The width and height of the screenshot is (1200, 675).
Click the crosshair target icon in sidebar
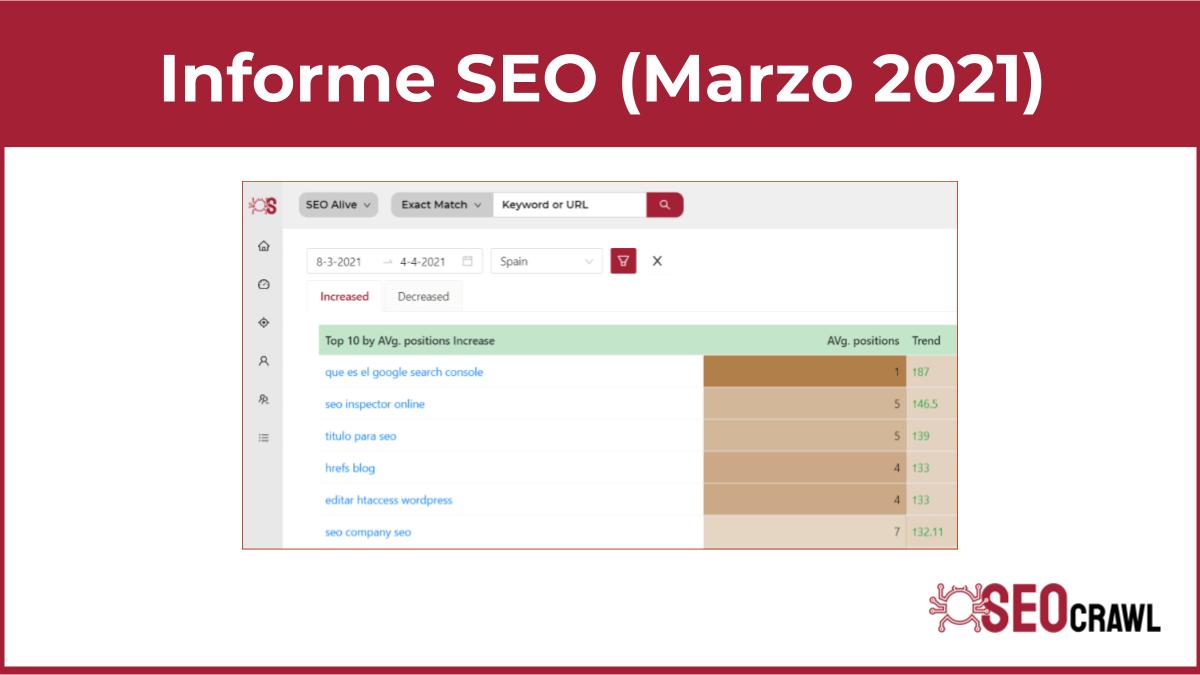[x=264, y=322]
